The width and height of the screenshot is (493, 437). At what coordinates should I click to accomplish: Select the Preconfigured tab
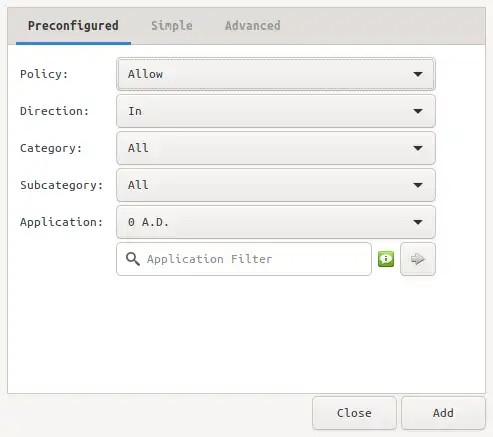[73, 26]
